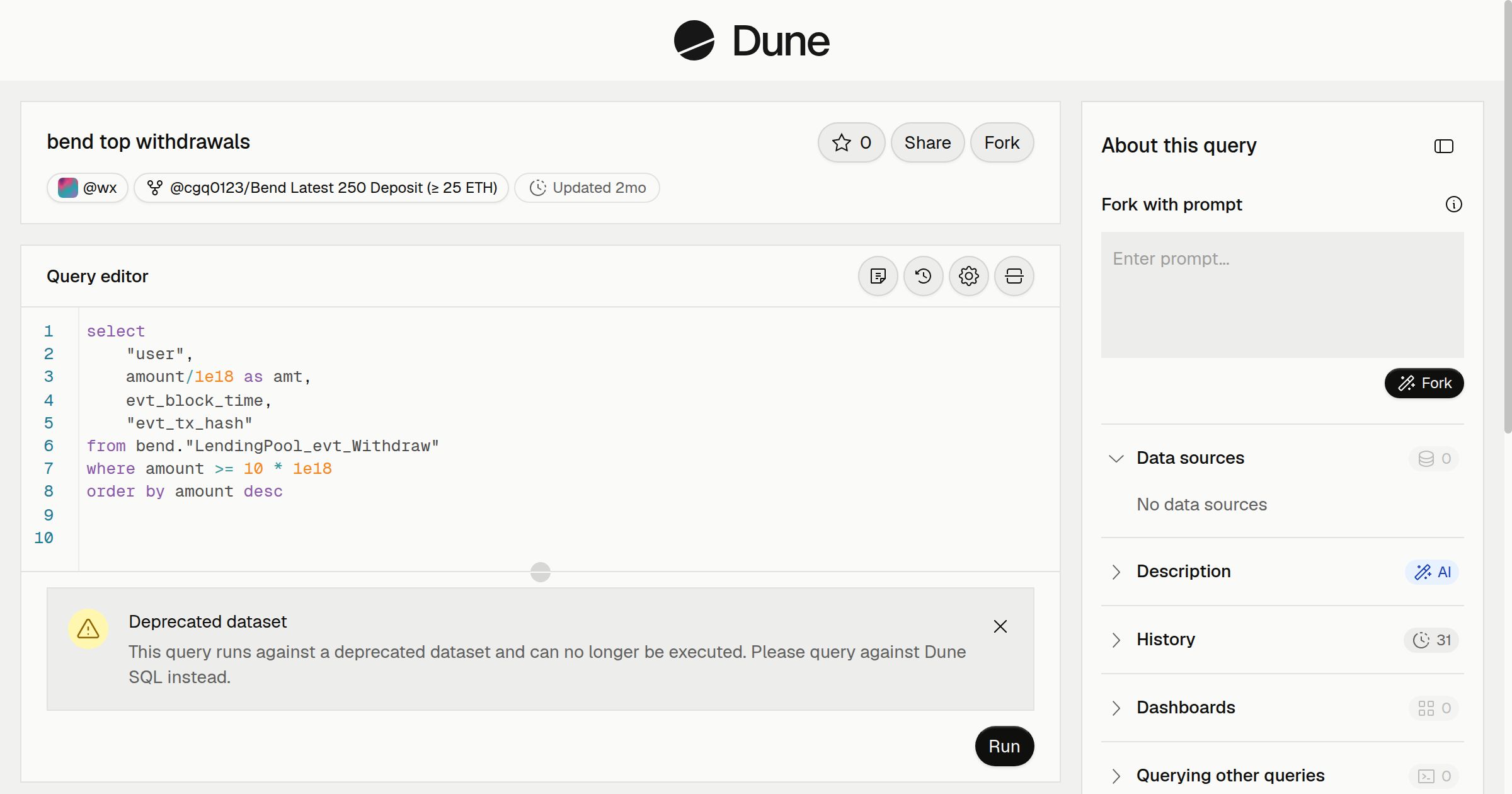The height and width of the screenshot is (794, 1512).
Task: Open the query editor settings gear
Action: pos(968,276)
